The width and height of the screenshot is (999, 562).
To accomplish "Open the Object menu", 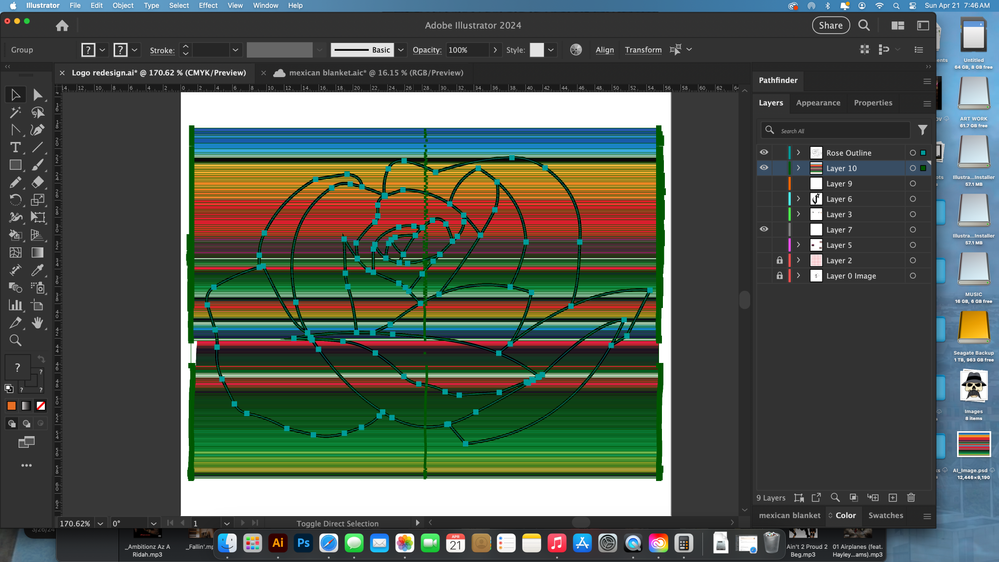I will (123, 5).
